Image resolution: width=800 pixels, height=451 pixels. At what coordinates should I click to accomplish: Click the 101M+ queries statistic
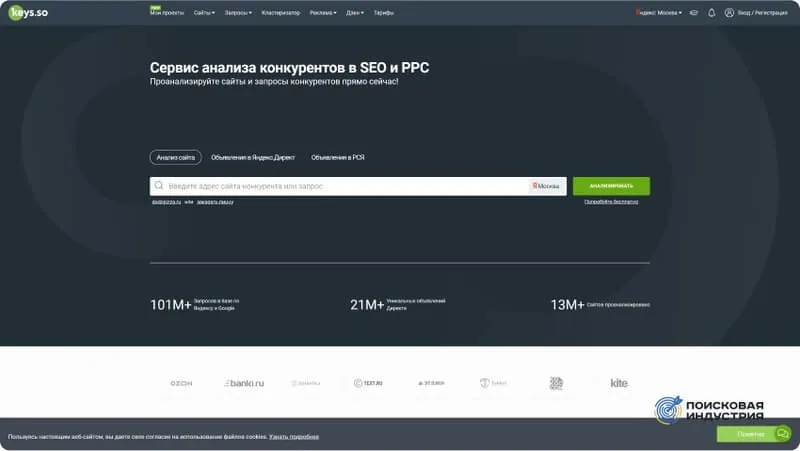coord(194,305)
